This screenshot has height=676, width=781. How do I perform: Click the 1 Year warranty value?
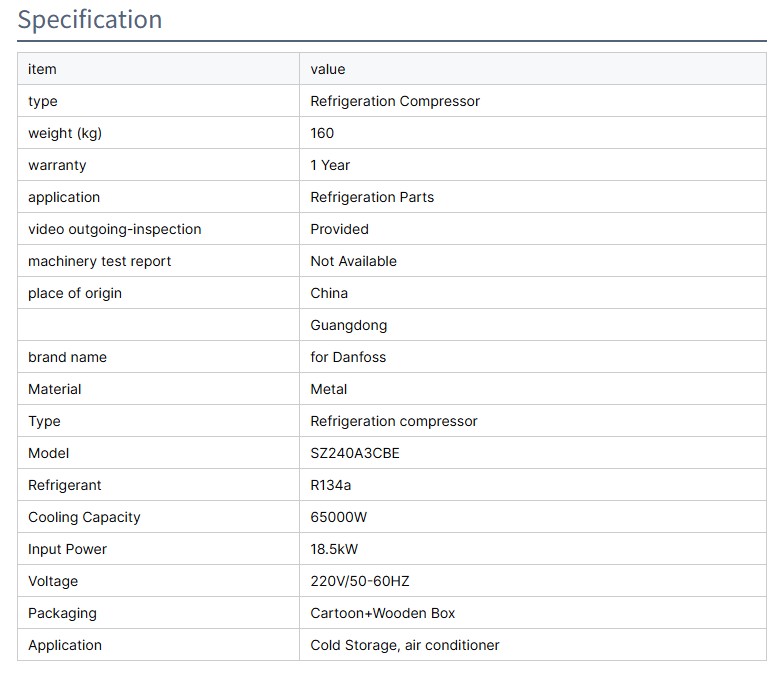(x=330, y=165)
